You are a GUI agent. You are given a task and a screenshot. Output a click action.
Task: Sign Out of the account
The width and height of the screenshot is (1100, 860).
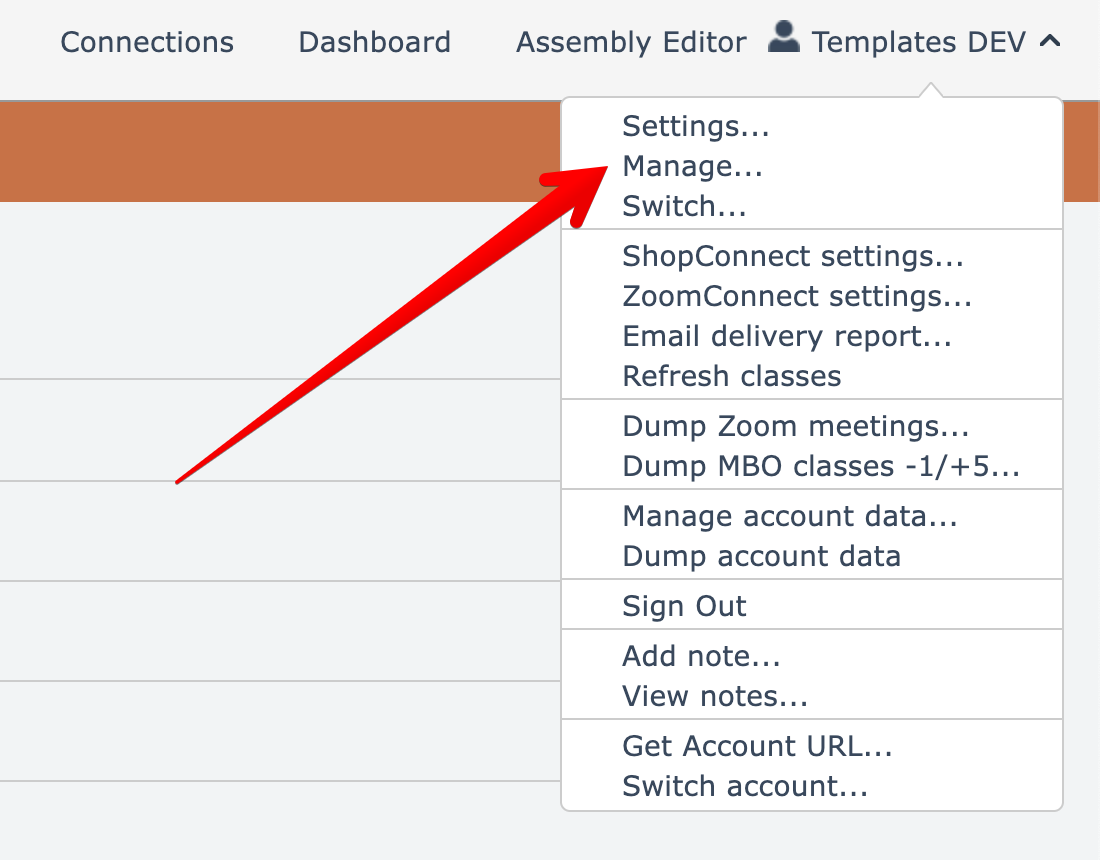click(684, 607)
